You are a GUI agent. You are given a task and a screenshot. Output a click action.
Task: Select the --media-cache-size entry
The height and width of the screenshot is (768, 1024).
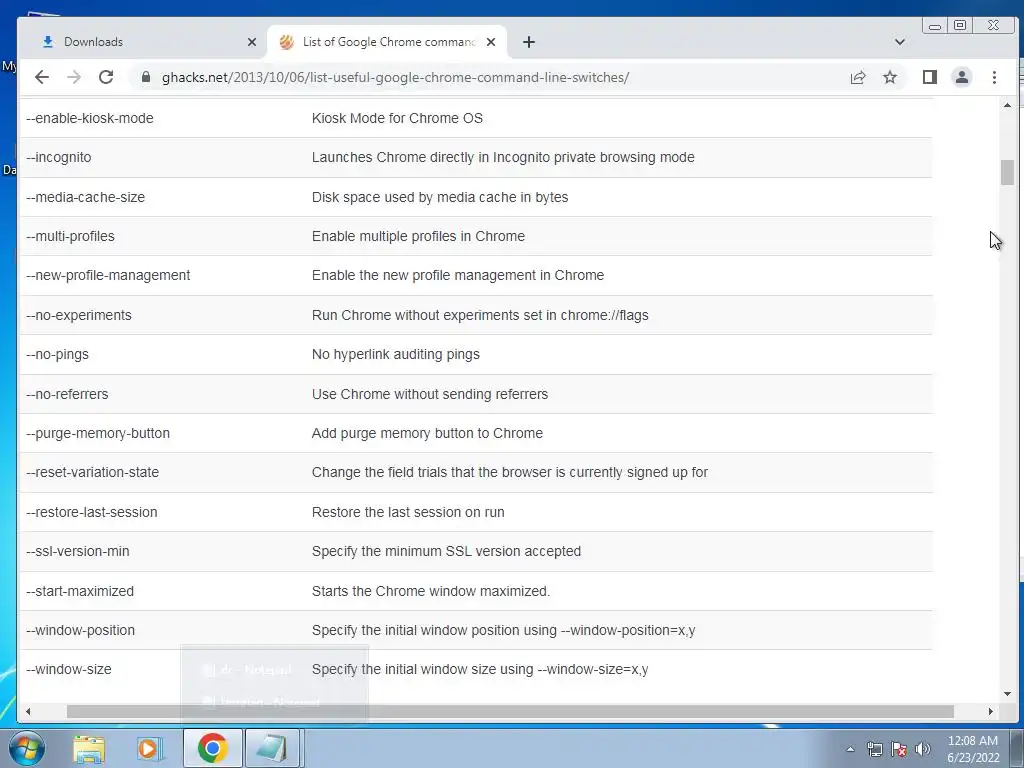(86, 197)
